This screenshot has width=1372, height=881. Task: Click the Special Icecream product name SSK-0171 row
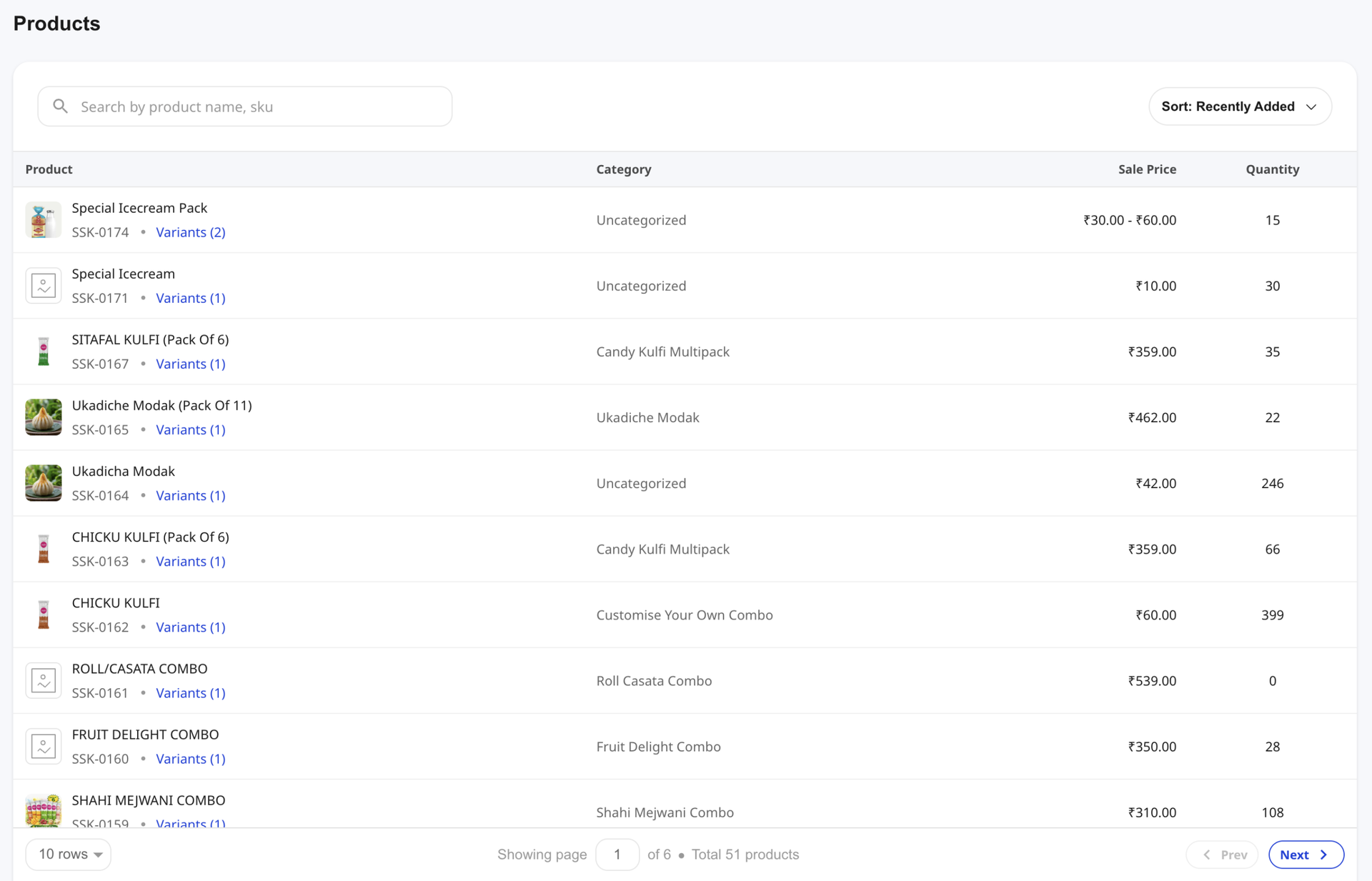tap(123, 274)
